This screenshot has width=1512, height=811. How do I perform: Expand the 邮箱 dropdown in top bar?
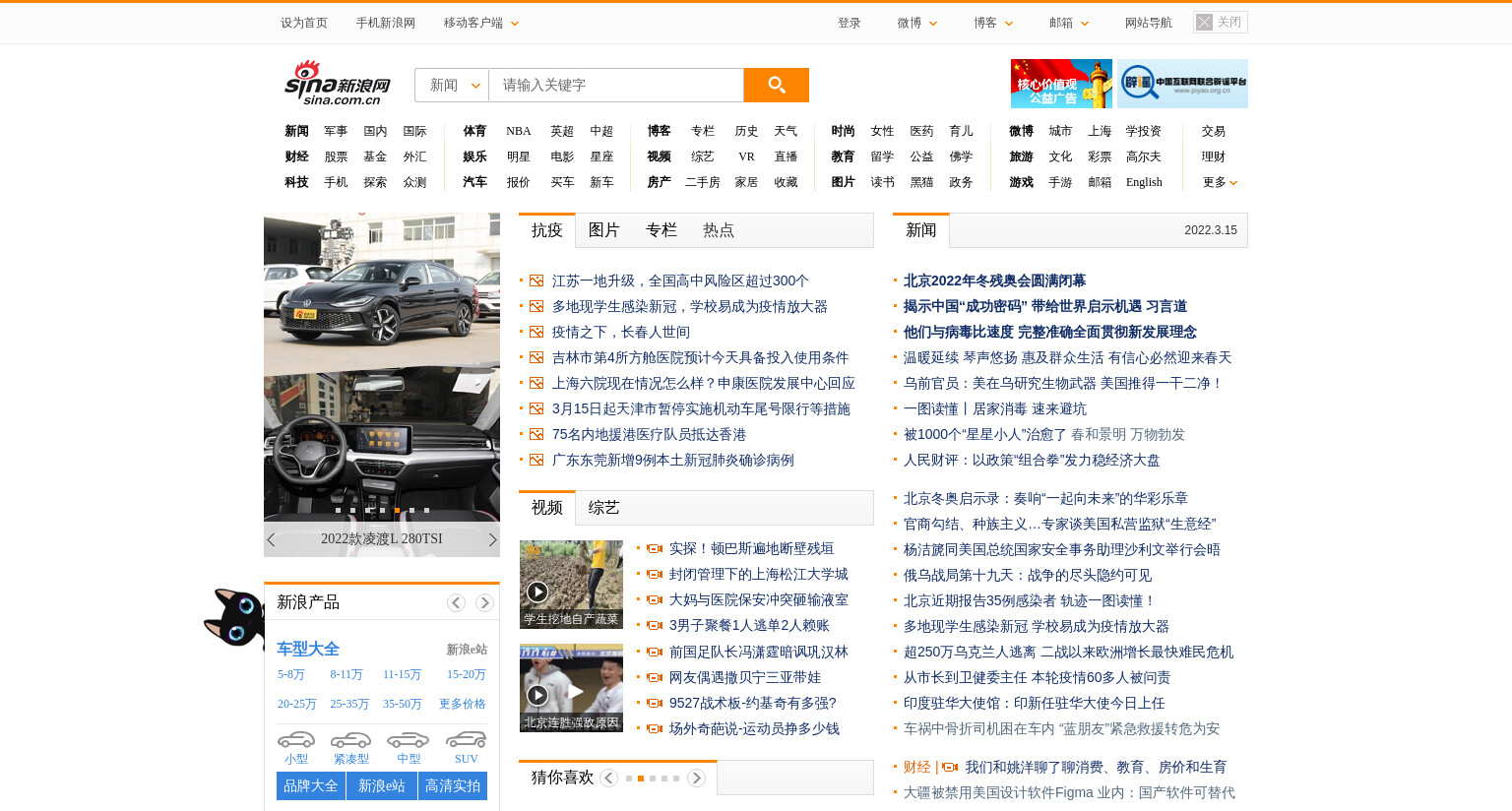pos(1068,23)
